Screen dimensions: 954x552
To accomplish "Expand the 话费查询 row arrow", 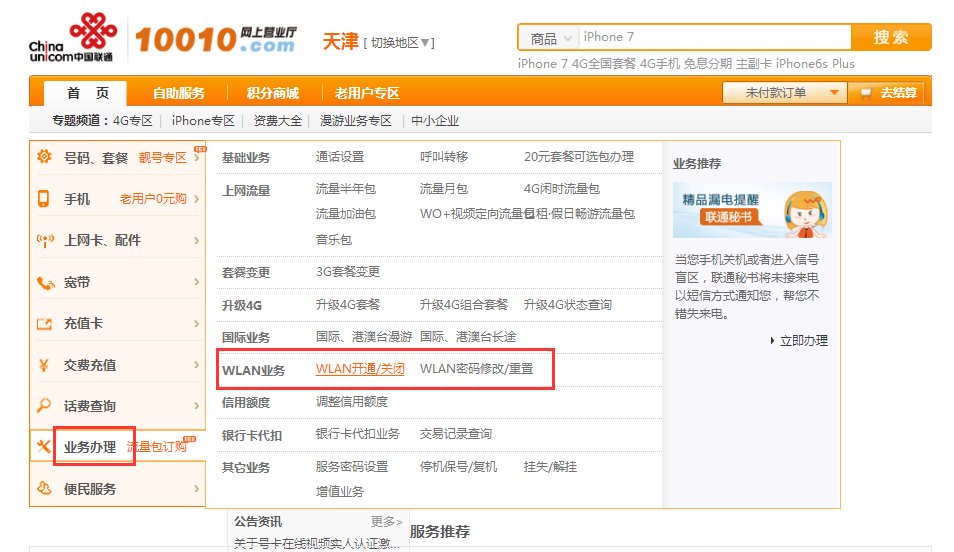I will 197,405.
